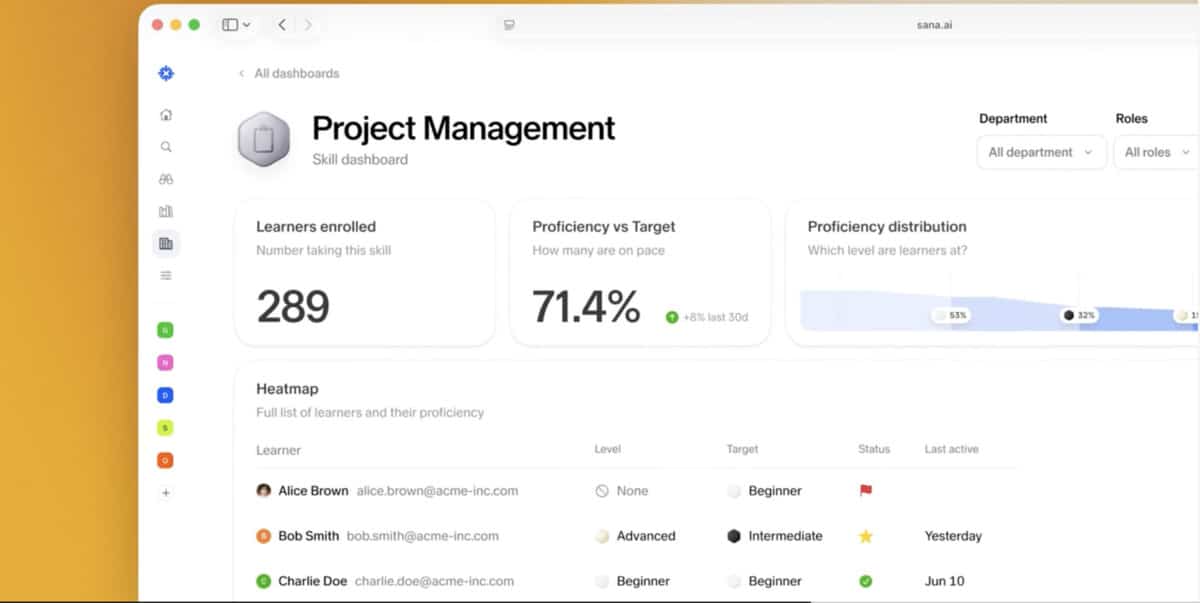Click Bob Smith's Intermediate target cell
Viewport: 1200px width, 603px height.
775,536
